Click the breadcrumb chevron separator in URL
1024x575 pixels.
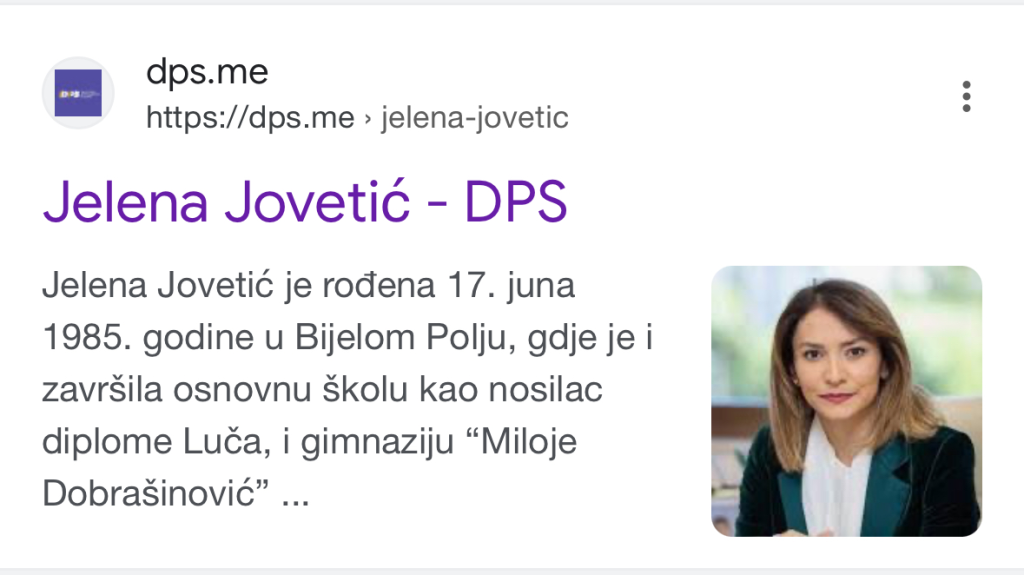[x=368, y=119]
